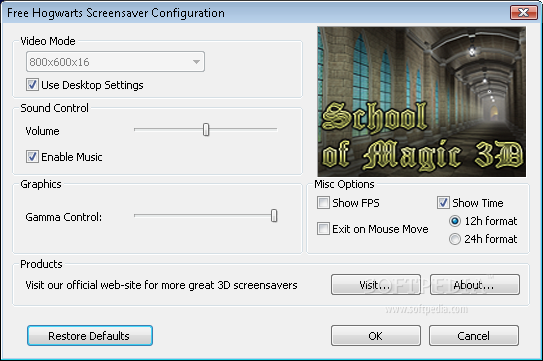The height and width of the screenshot is (361, 543).
Task: Select the 24h format radio button
Action: click(x=455, y=239)
